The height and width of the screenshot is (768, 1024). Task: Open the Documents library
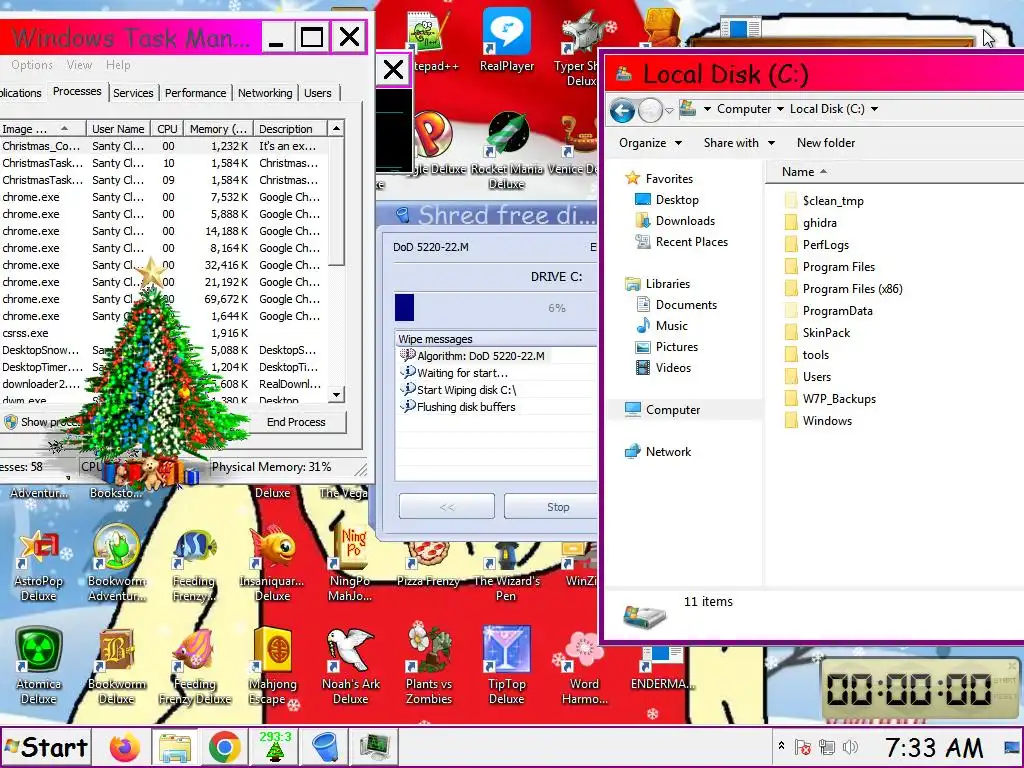686,305
